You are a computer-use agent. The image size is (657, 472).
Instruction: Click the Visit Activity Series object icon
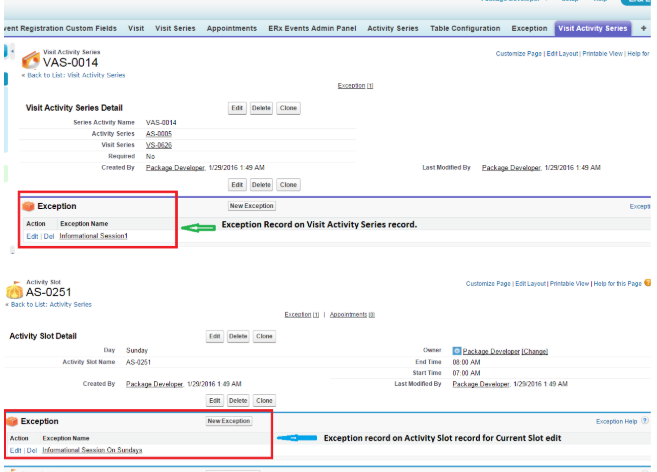pos(30,61)
